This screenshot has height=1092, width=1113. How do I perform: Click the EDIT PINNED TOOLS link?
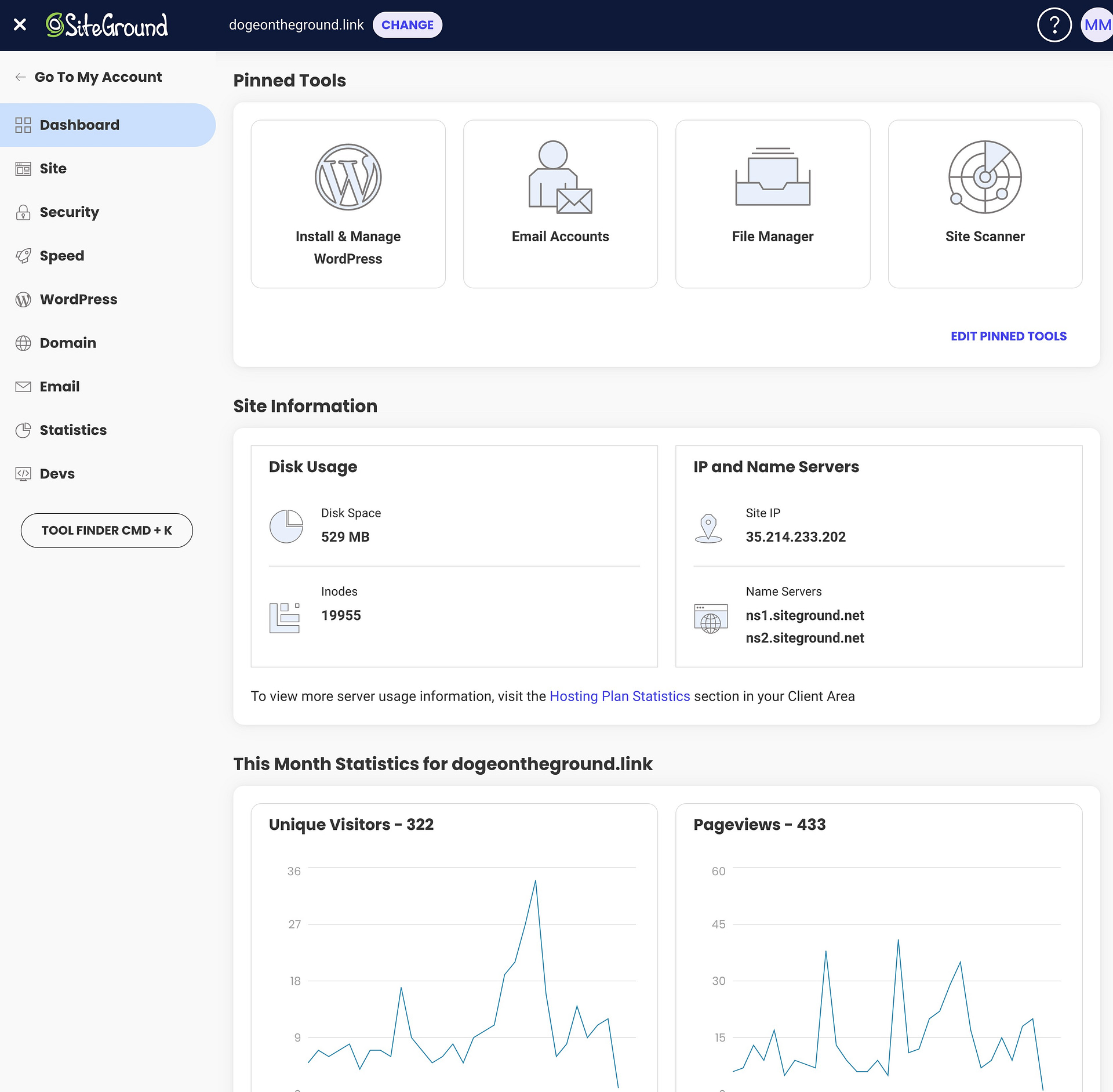[x=1008, y=336]
